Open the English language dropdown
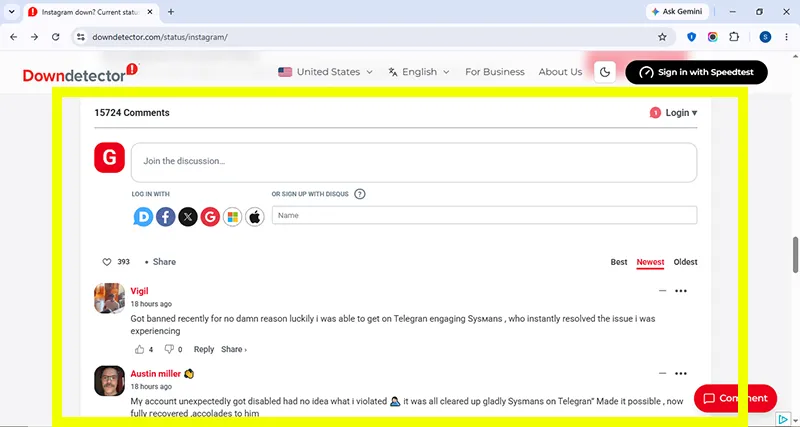The width and height of the screenshot is (800, 427). pos(419,72)
